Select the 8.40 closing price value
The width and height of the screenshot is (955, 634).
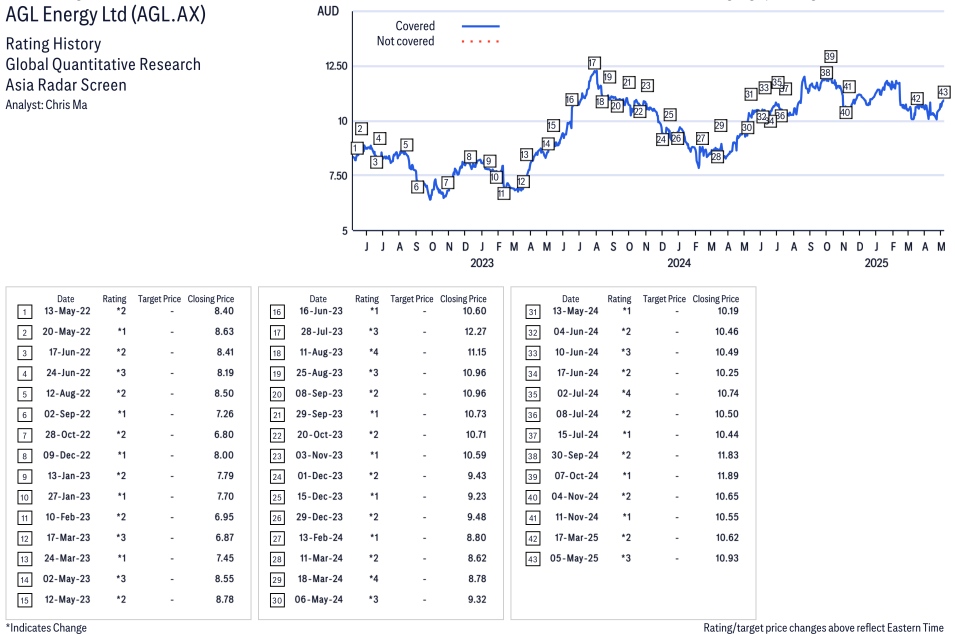click(x=224, y=311)
